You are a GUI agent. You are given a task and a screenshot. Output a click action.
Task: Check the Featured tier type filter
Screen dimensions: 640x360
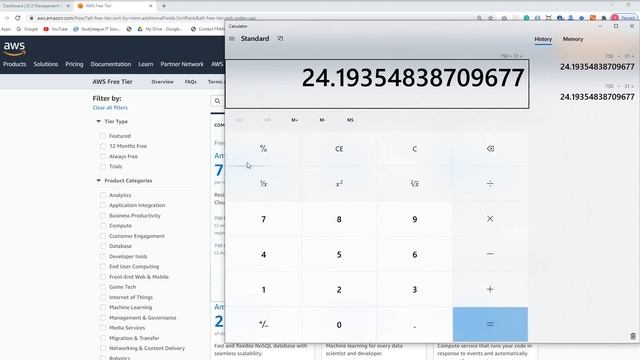coord(103,136)
